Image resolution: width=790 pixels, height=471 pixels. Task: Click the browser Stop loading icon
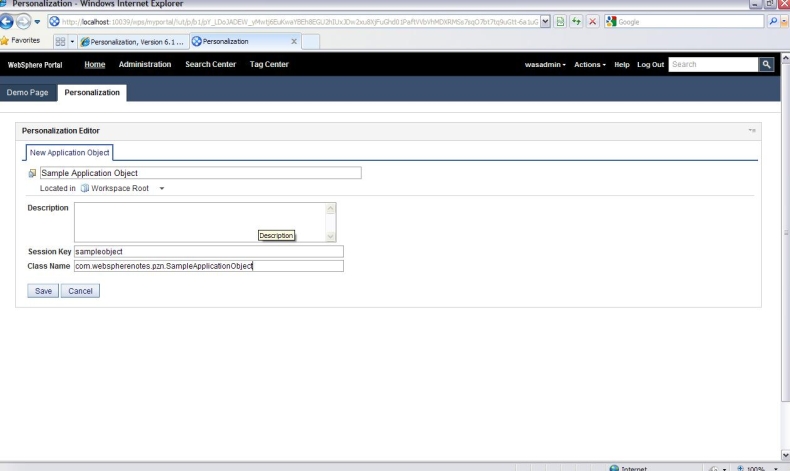pos(593,22)
